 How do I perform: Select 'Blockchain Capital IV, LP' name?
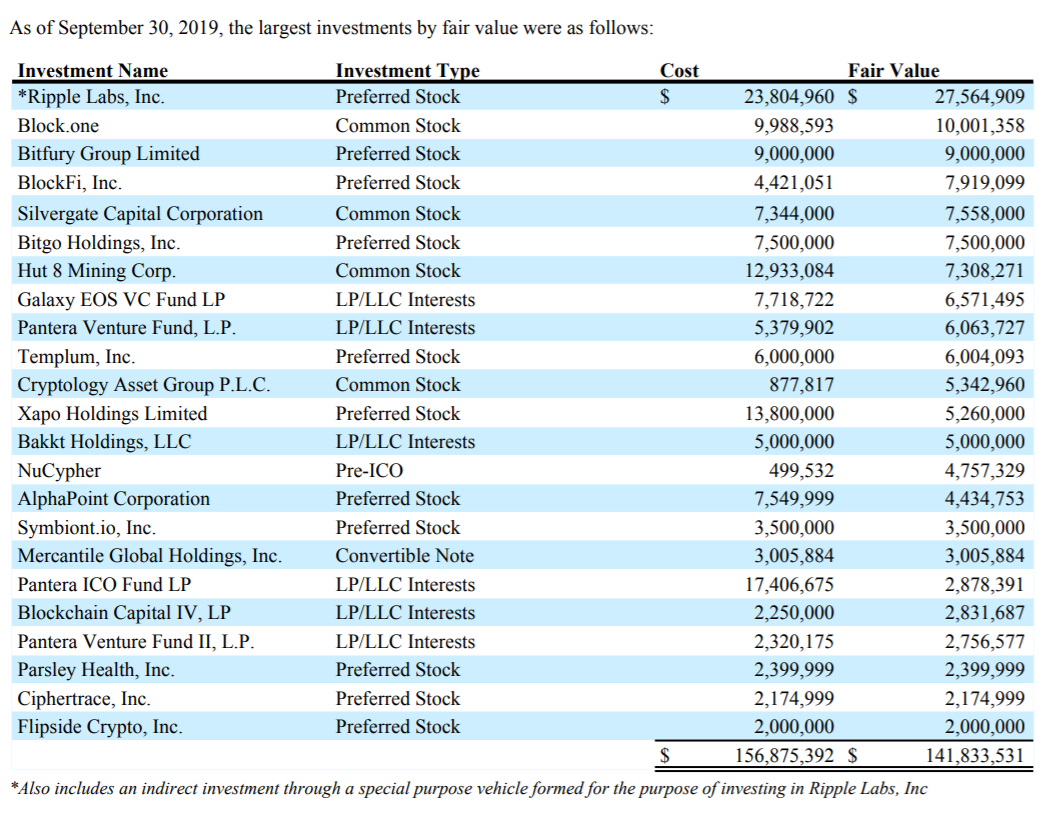124,613
